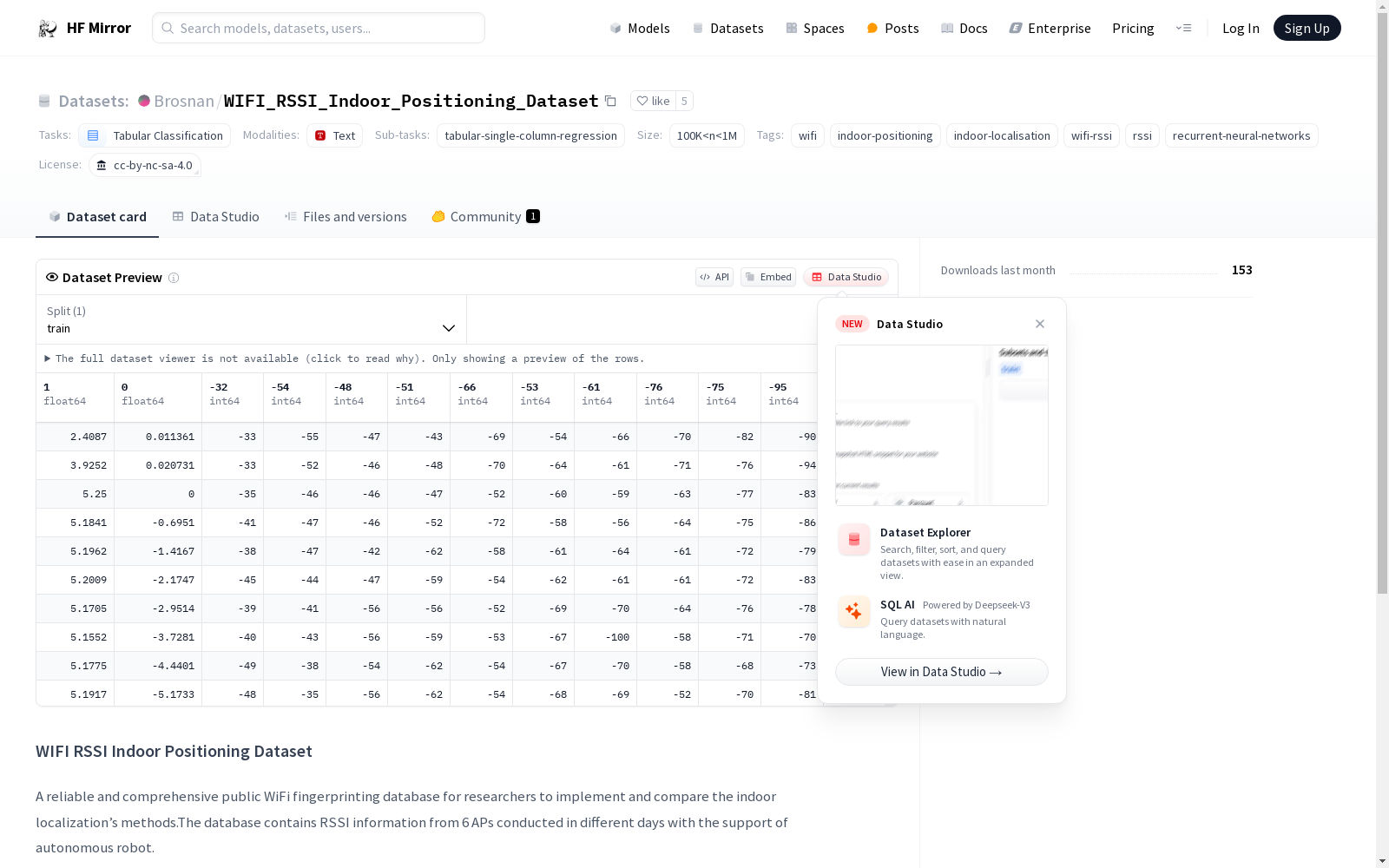
Task: Expand the header overflow menu
Action: (1184, 28)
